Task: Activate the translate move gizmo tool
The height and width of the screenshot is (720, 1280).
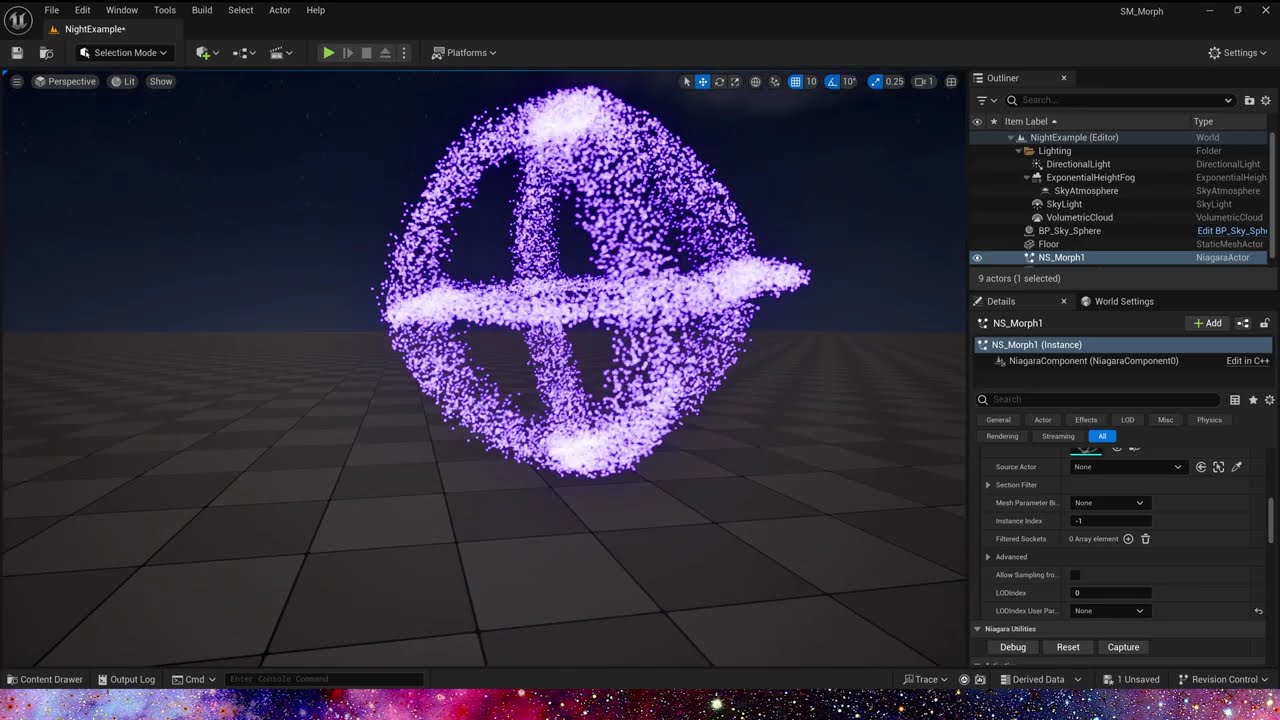Action: (x=703, y=82)
